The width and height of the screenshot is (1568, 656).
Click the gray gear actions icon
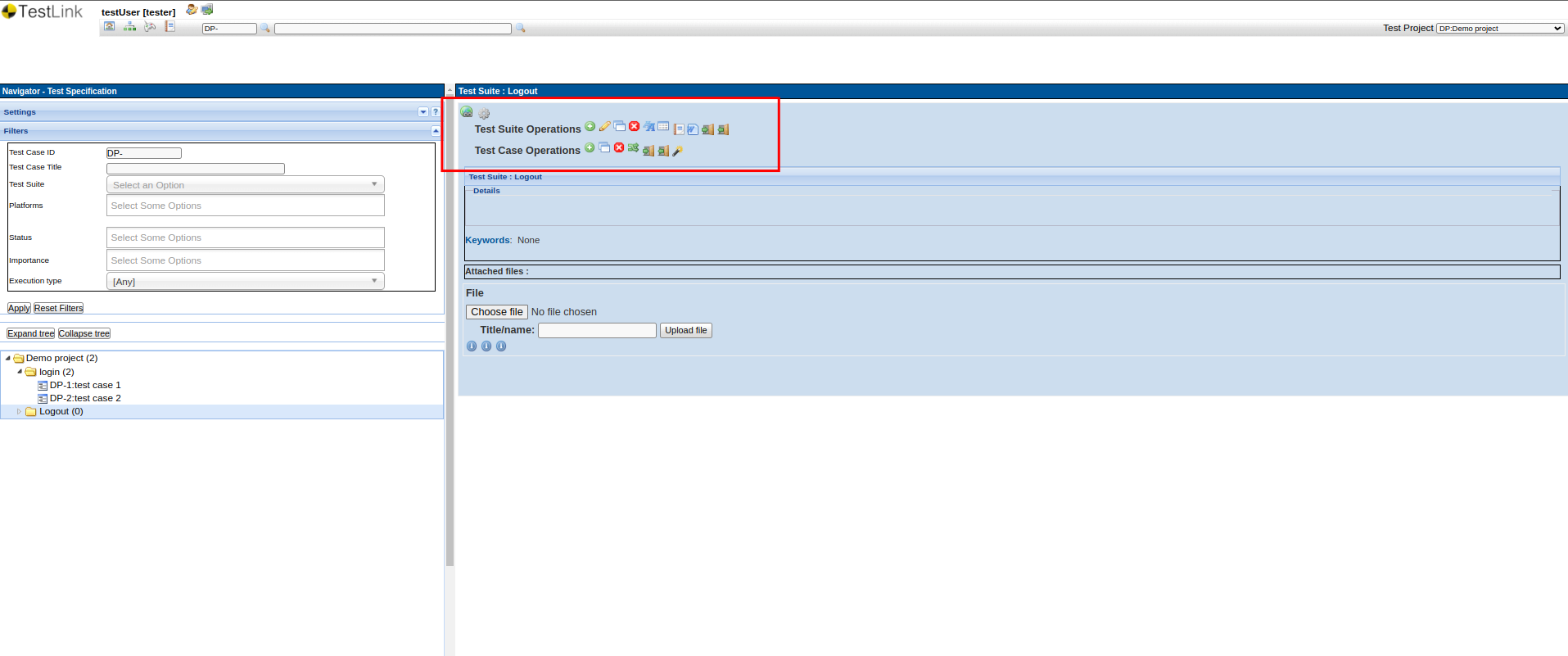point(484,114)
